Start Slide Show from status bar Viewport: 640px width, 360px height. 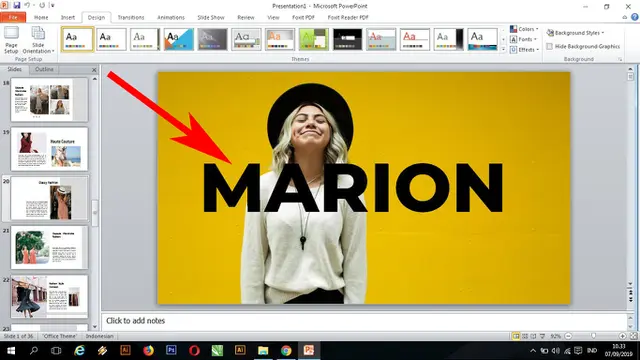[x=542, y=336]
